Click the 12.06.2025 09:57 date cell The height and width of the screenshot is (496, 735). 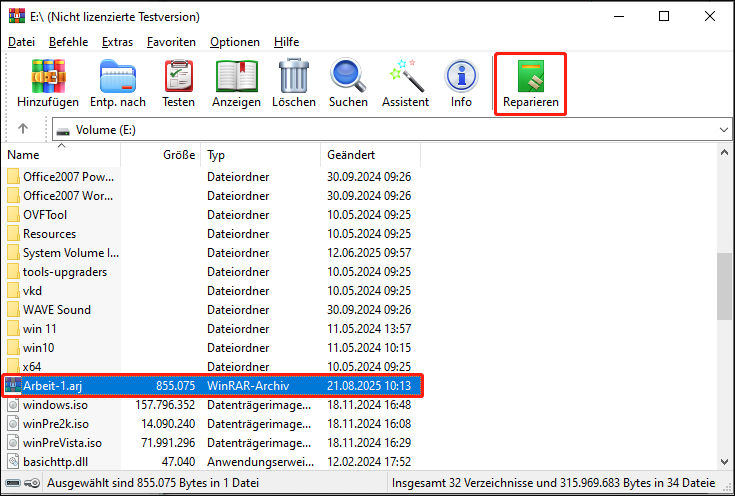[x=369, y=253]
